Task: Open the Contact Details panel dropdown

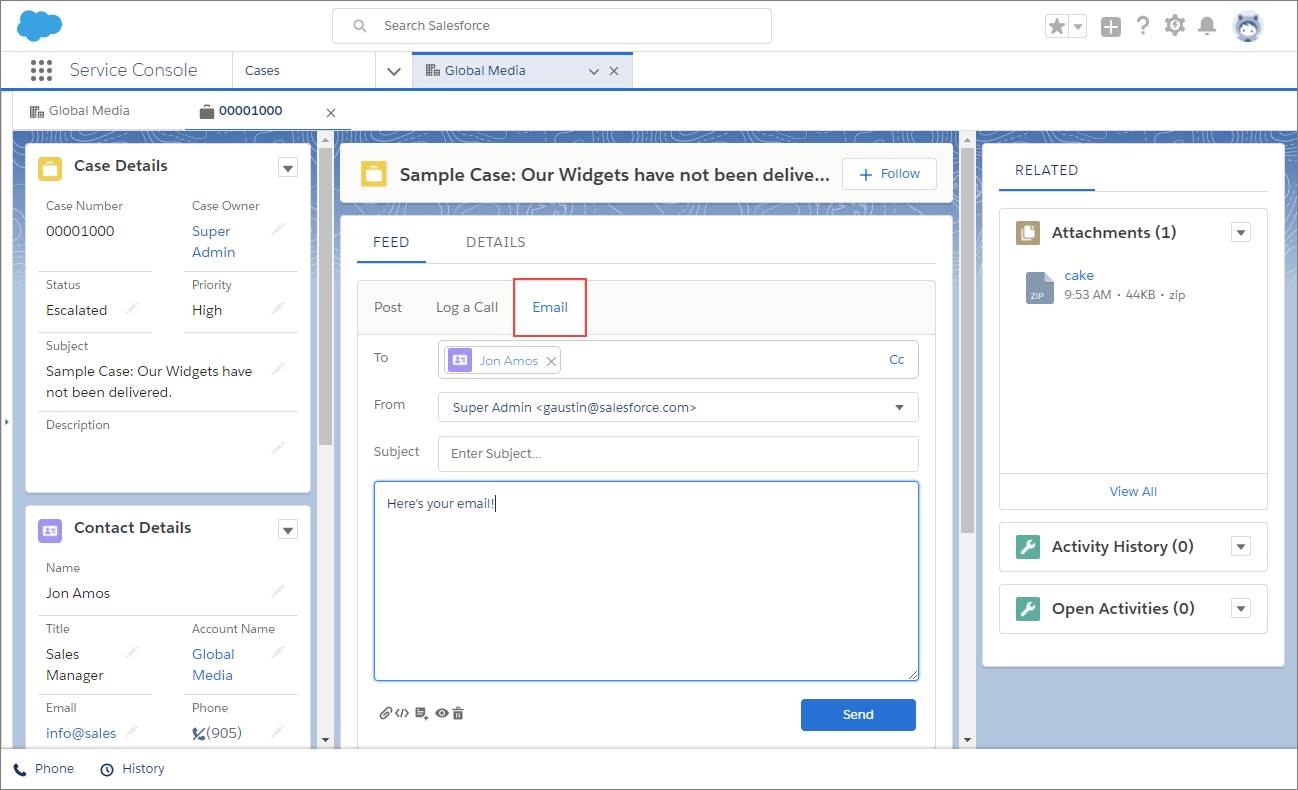Action: pos(288,530)
